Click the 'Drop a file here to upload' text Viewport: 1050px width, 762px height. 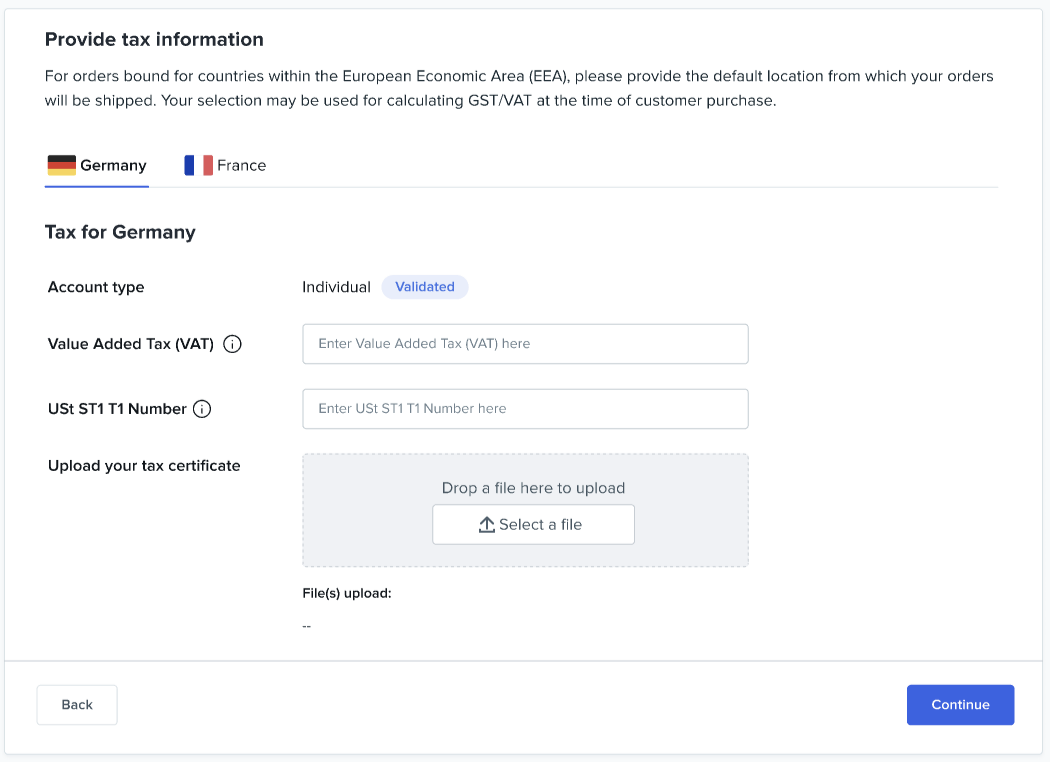pyautogui.click(x=533, y=488)
